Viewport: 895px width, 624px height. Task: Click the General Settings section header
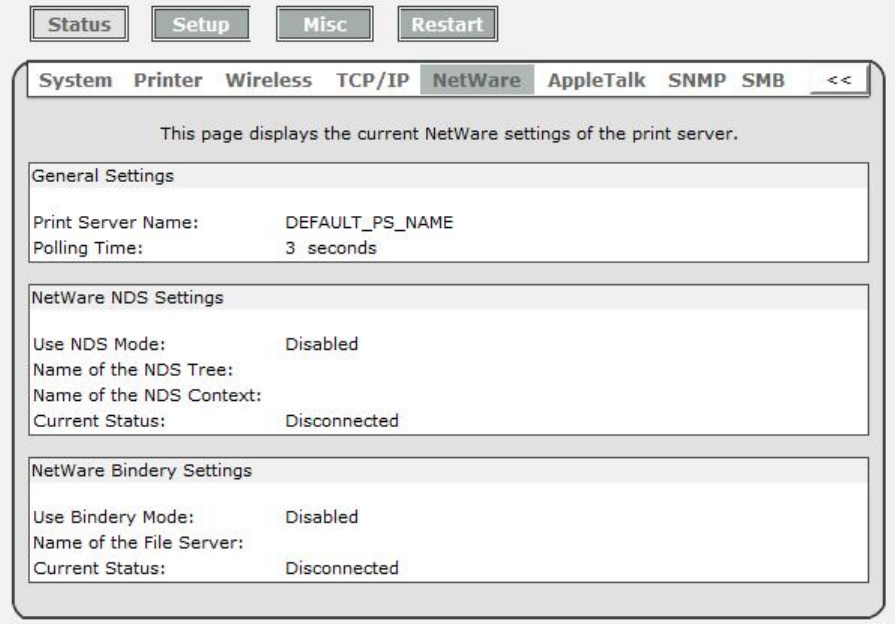104,175
